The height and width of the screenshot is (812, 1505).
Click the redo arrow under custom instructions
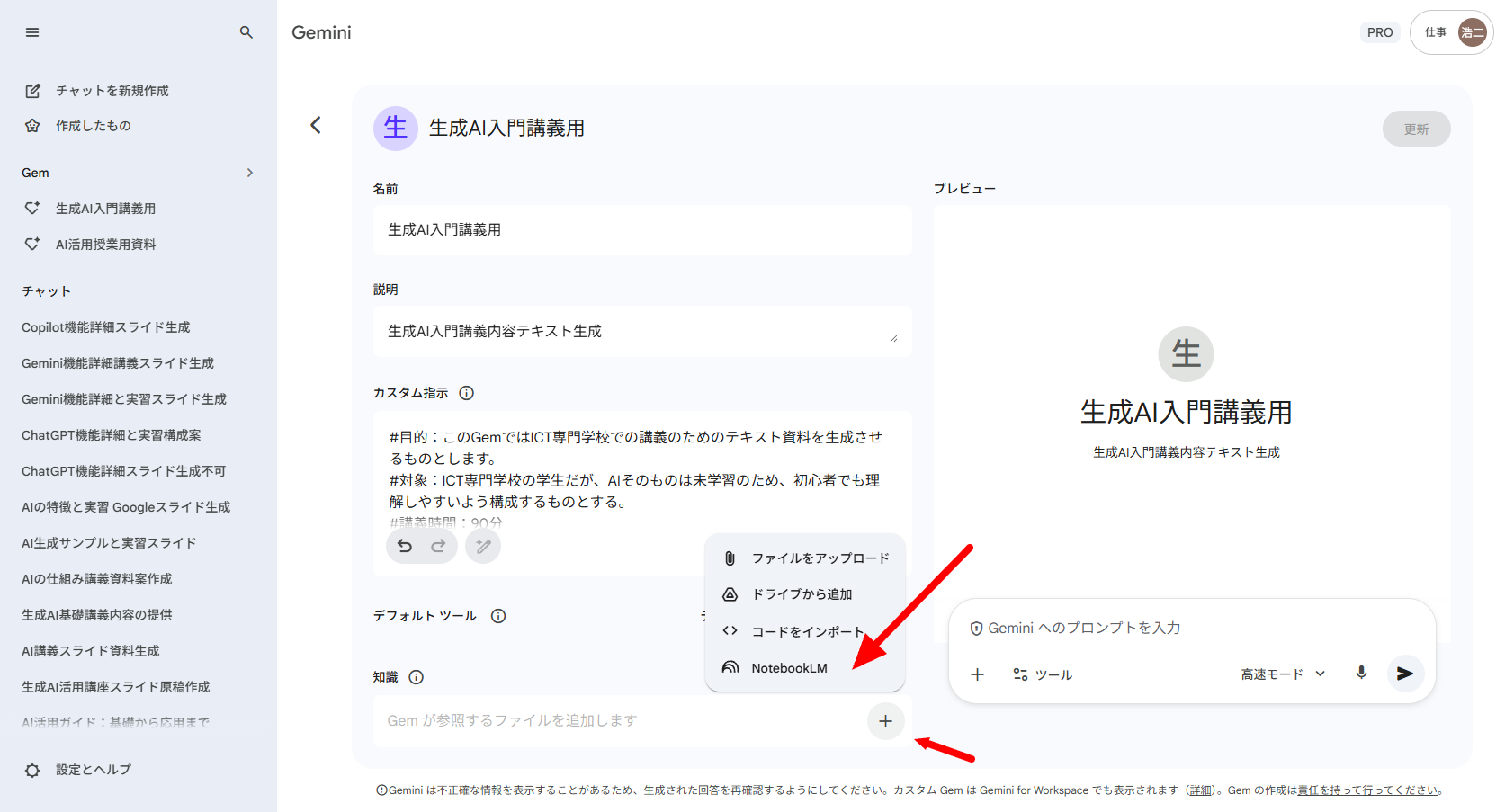click(x=438, y=546)
